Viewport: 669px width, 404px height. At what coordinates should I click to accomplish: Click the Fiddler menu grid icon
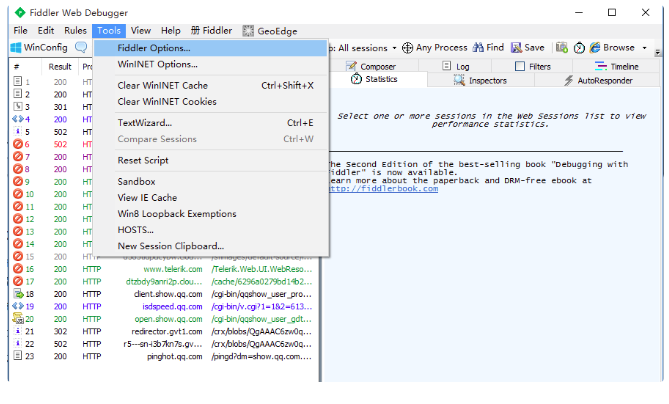[x=195, y=30]
